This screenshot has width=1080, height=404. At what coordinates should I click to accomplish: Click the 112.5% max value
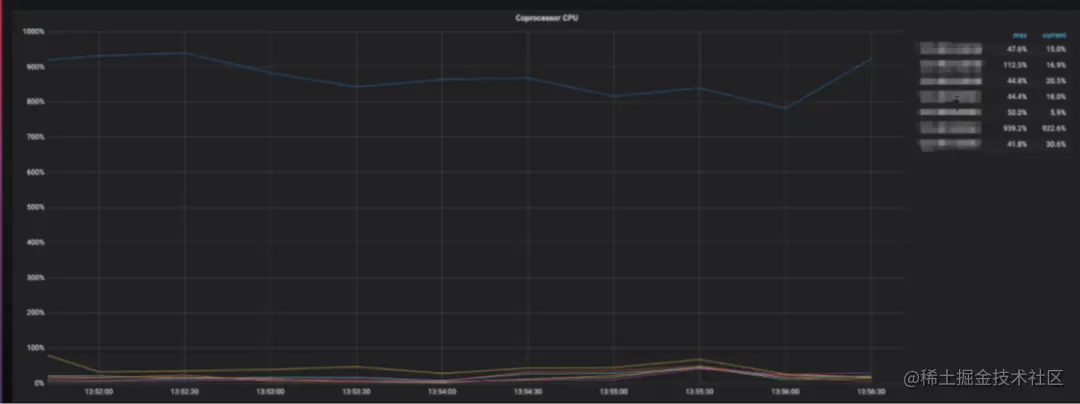click(x=1017, y=65)
